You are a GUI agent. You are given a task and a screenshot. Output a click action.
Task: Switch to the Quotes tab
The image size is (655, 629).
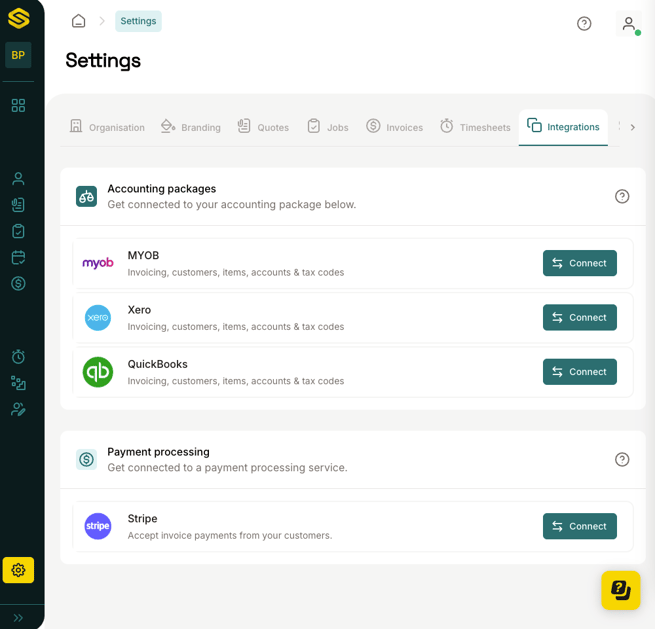pyautogui.click(x=263, y=127)
